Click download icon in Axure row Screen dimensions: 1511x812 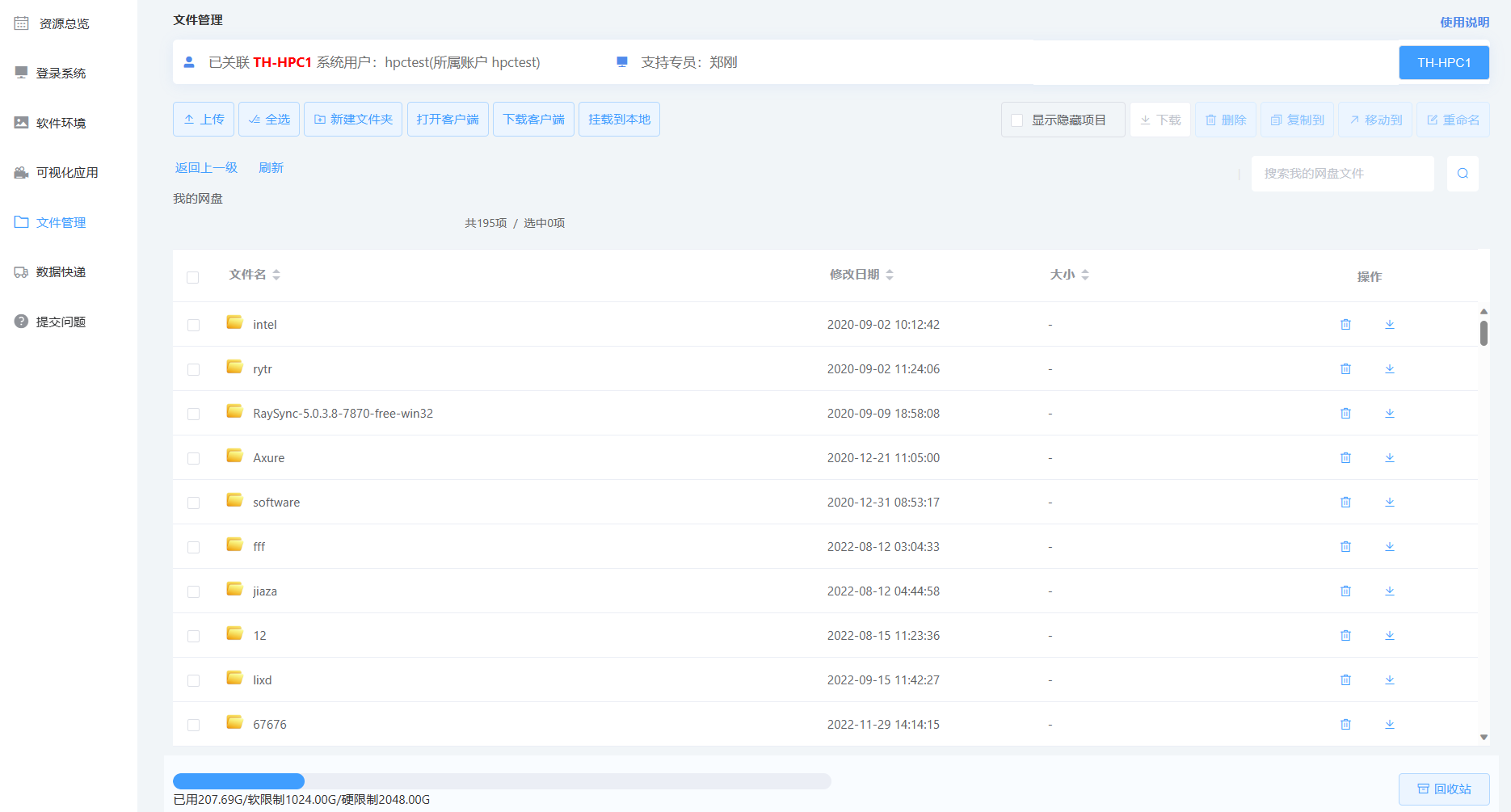click(1390, 457)
